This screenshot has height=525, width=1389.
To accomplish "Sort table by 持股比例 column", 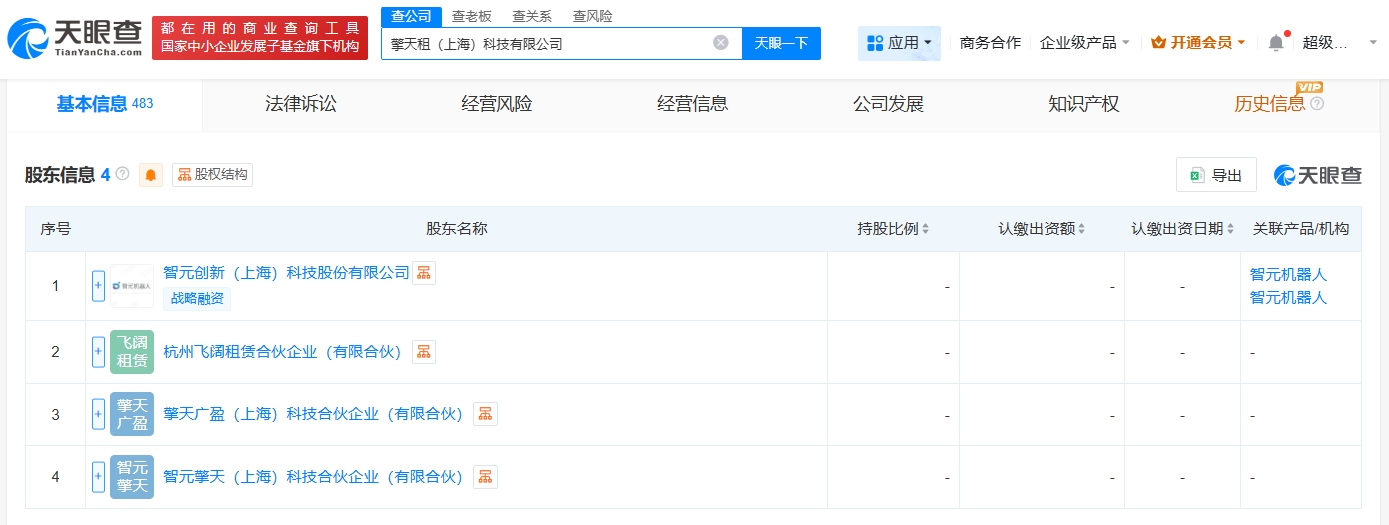I will pyautogui.click(x=893, y=229).
